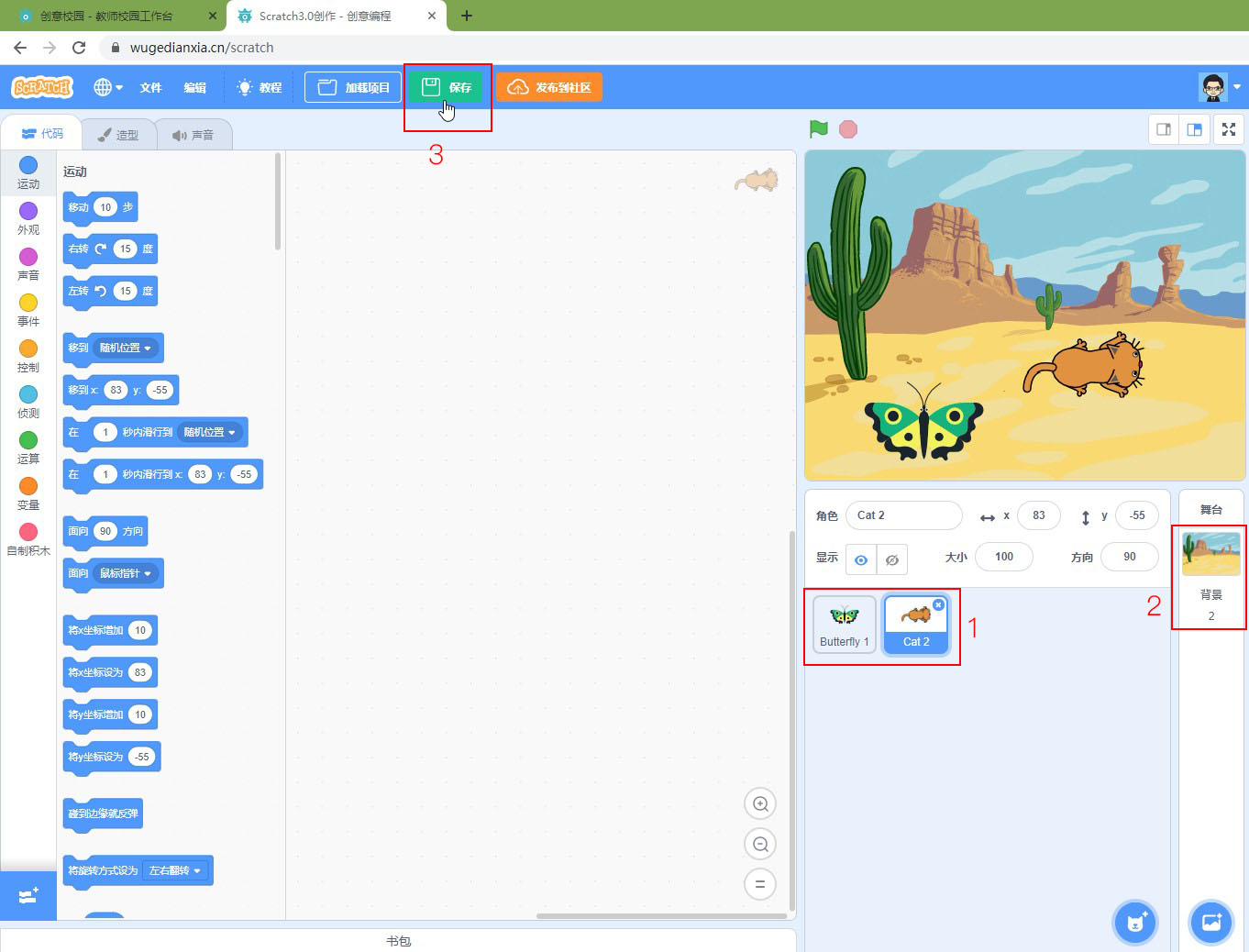The width and height of the screenshot is (1249, 952).
Task: Select the 运动 block category
Action: click(x=28, y=172)
